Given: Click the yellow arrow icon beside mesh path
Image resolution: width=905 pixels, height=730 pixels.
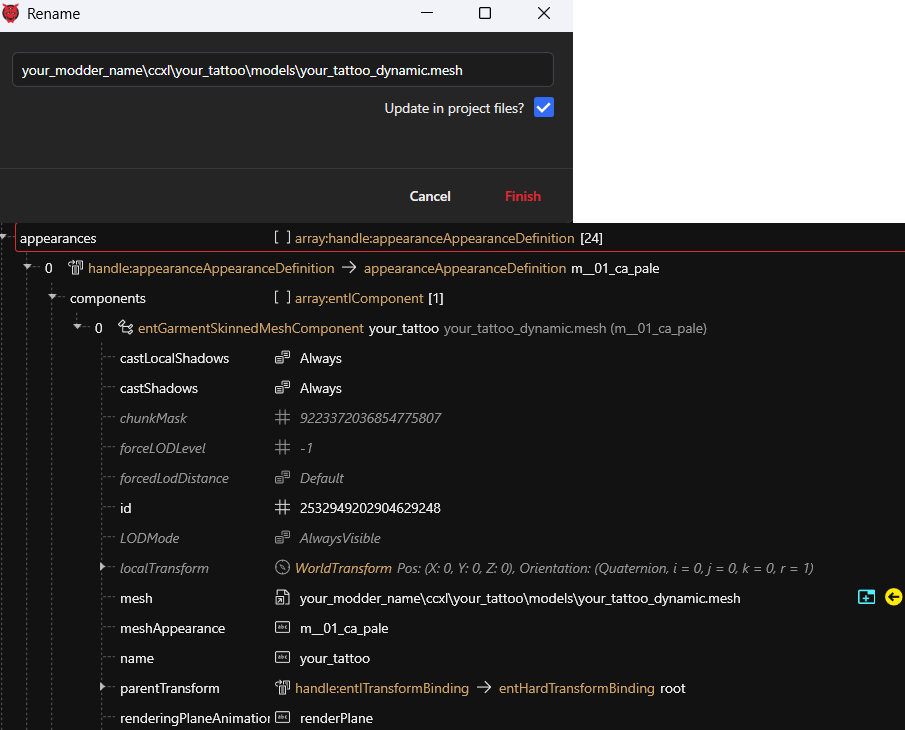Looking at the screenshot, I should pos(893,597).
